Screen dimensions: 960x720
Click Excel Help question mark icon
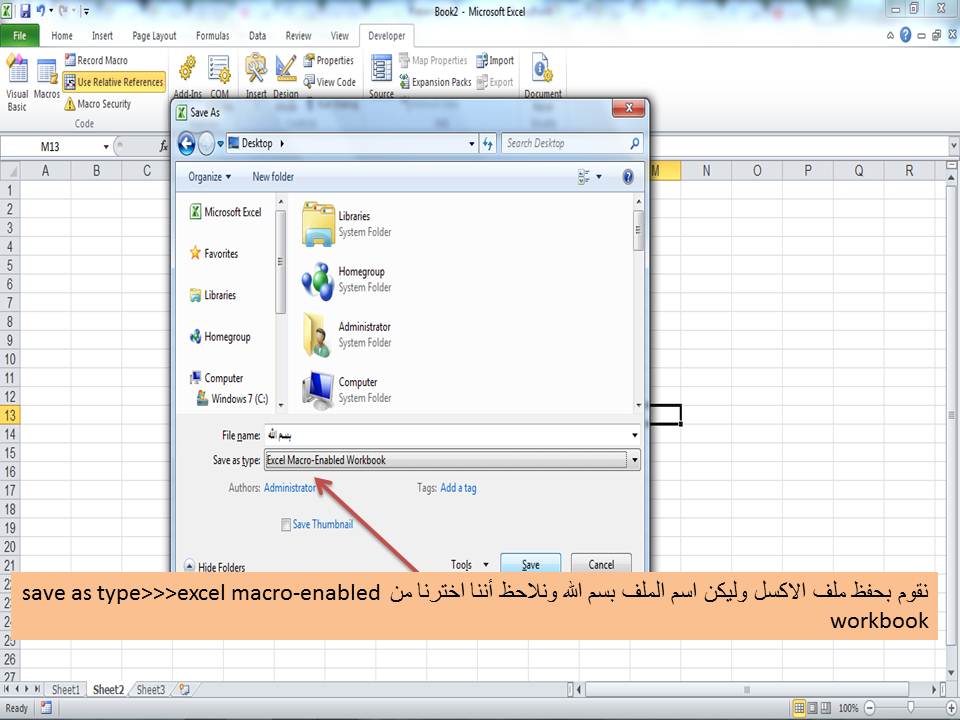(x=906, y=36)
